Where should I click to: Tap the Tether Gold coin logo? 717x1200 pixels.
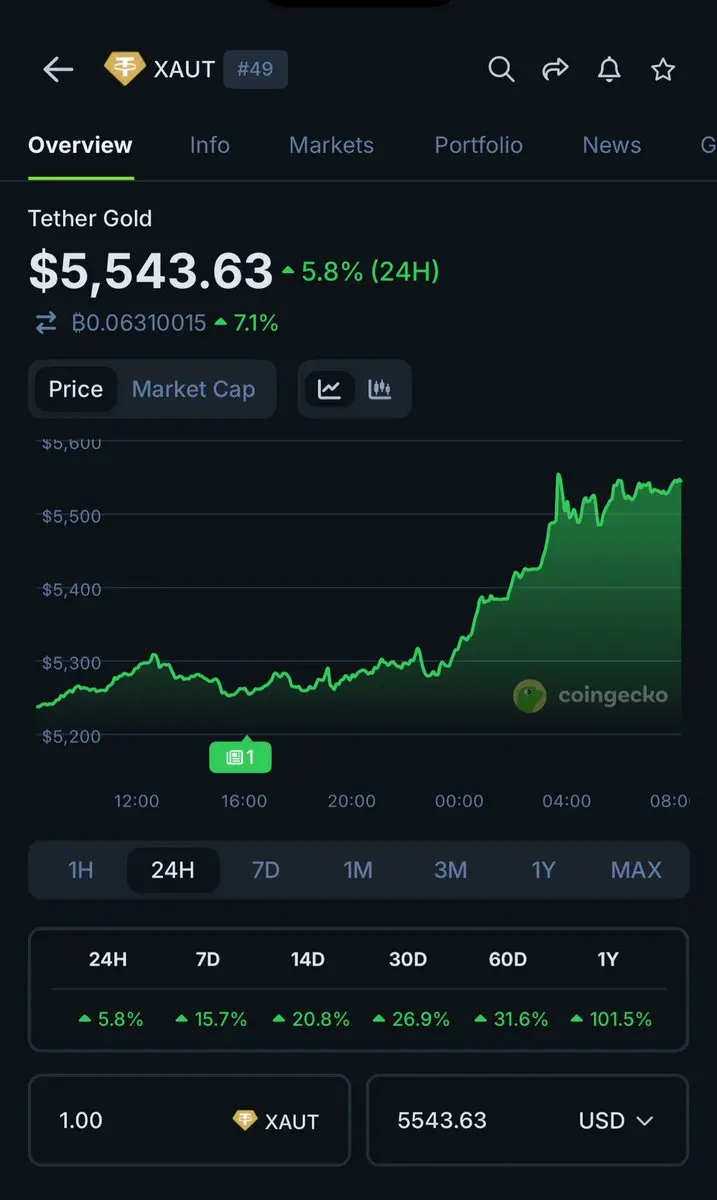124,69
